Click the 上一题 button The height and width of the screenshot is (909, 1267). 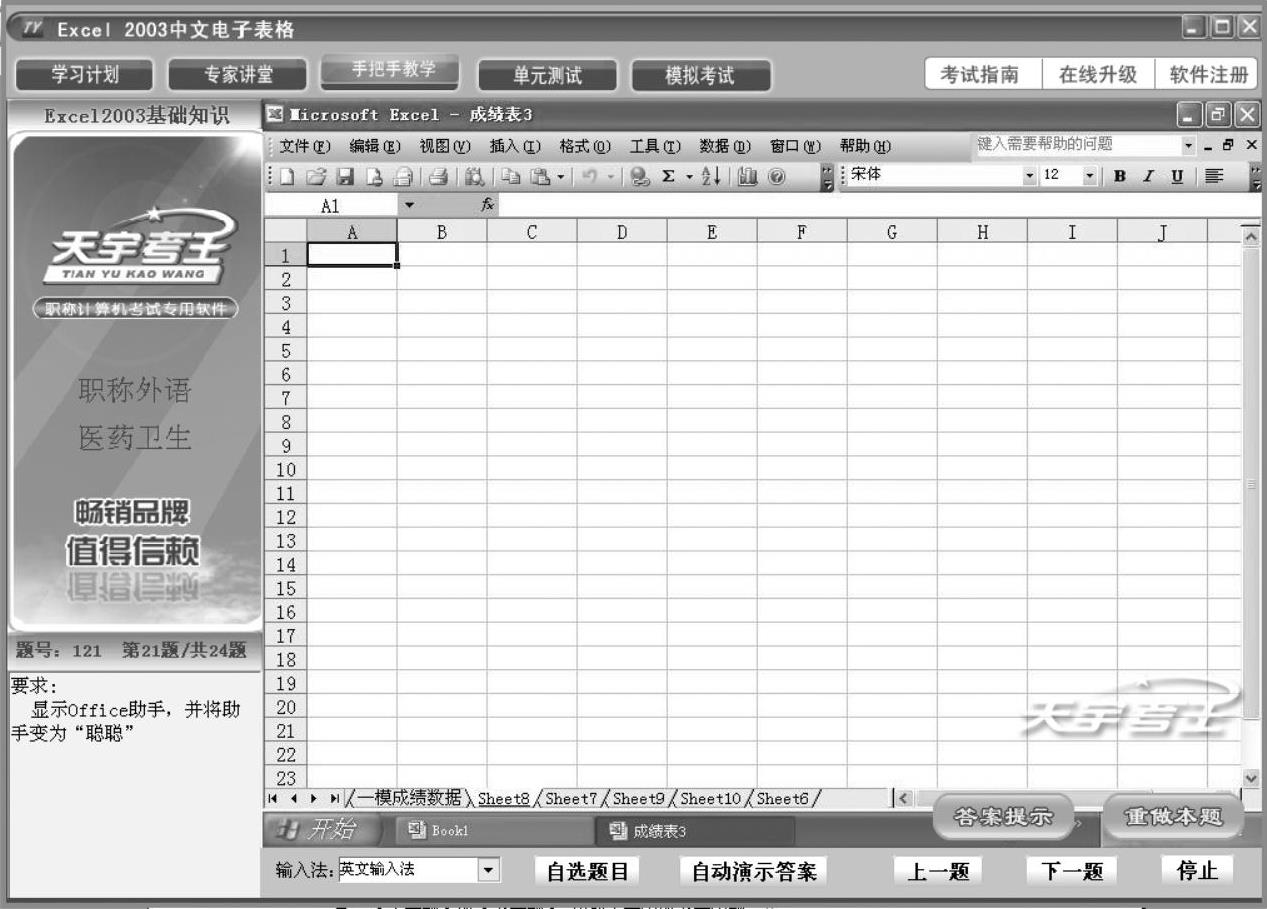pyautogui.click(x=936, y=870)
